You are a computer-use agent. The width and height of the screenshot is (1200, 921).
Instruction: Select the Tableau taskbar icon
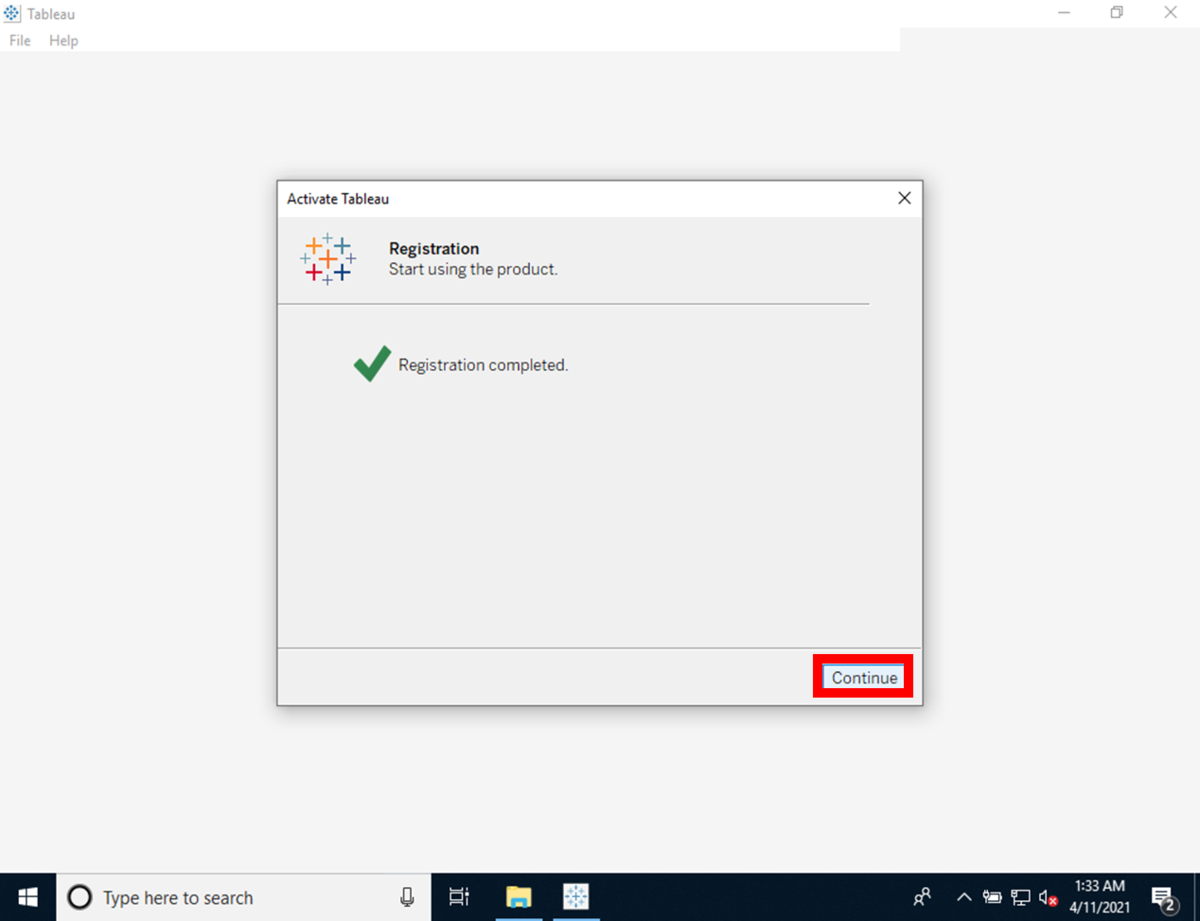576,897
